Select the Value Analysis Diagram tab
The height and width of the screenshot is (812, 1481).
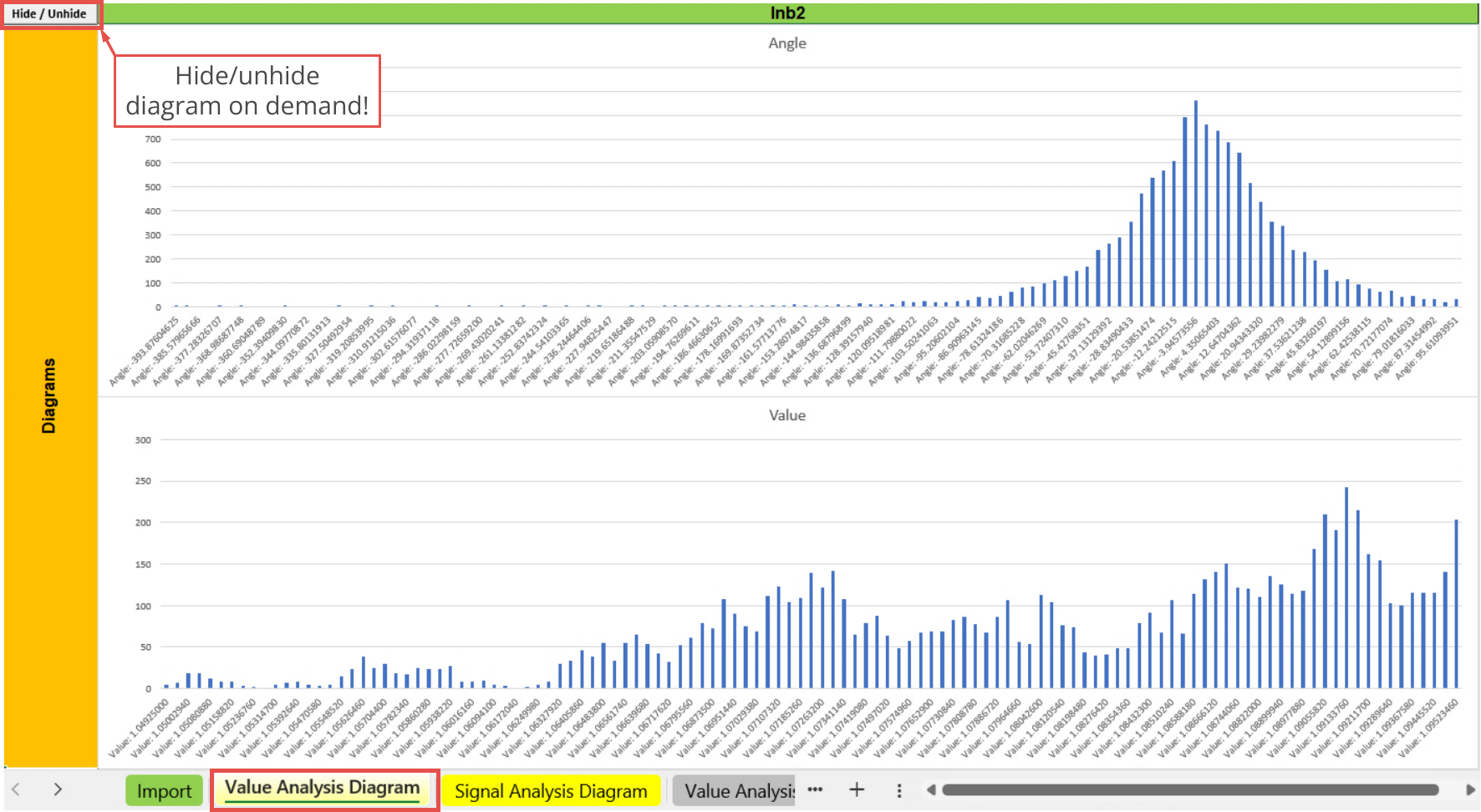[322, 788]
